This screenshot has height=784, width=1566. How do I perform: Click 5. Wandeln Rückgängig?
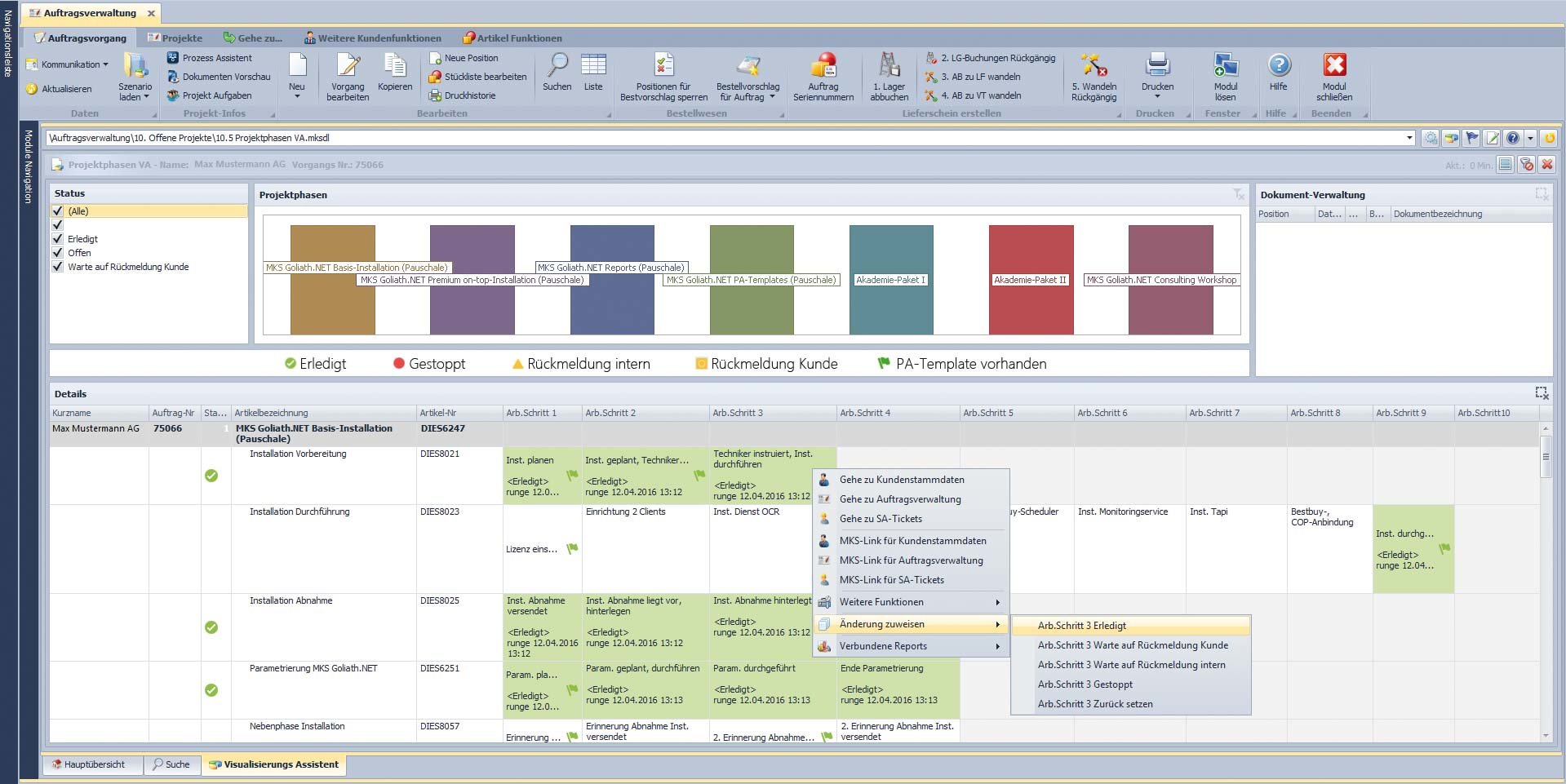[x=1094, y=77]
